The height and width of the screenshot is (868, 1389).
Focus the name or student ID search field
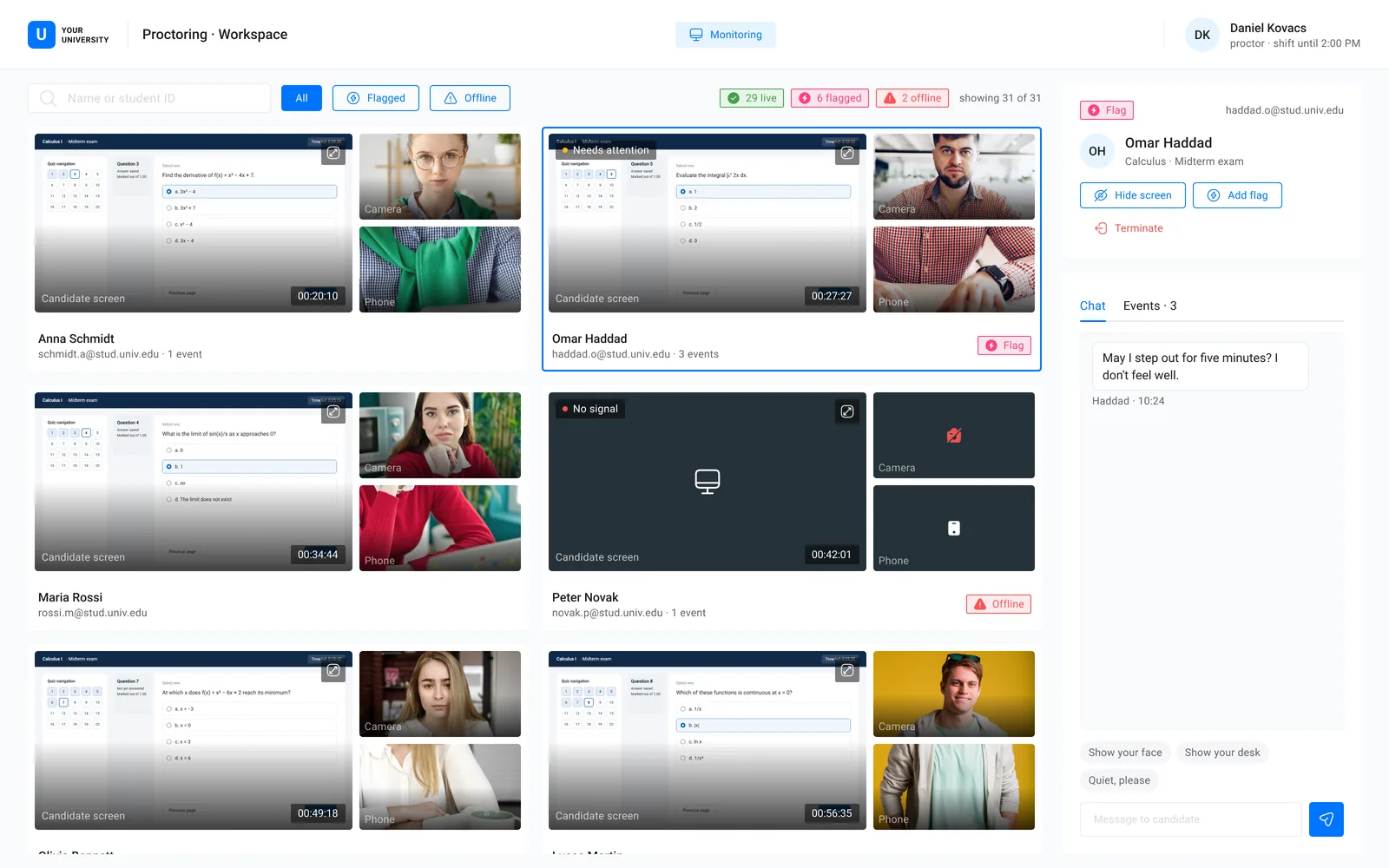tap(149, 98)
